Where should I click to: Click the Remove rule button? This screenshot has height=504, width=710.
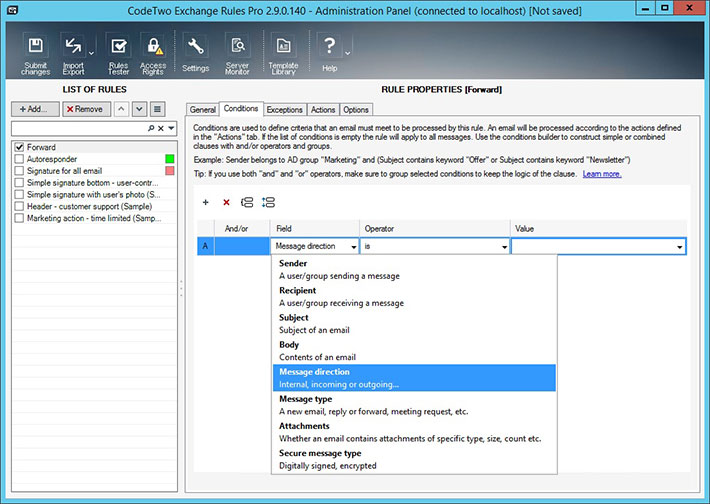[86, 109]
